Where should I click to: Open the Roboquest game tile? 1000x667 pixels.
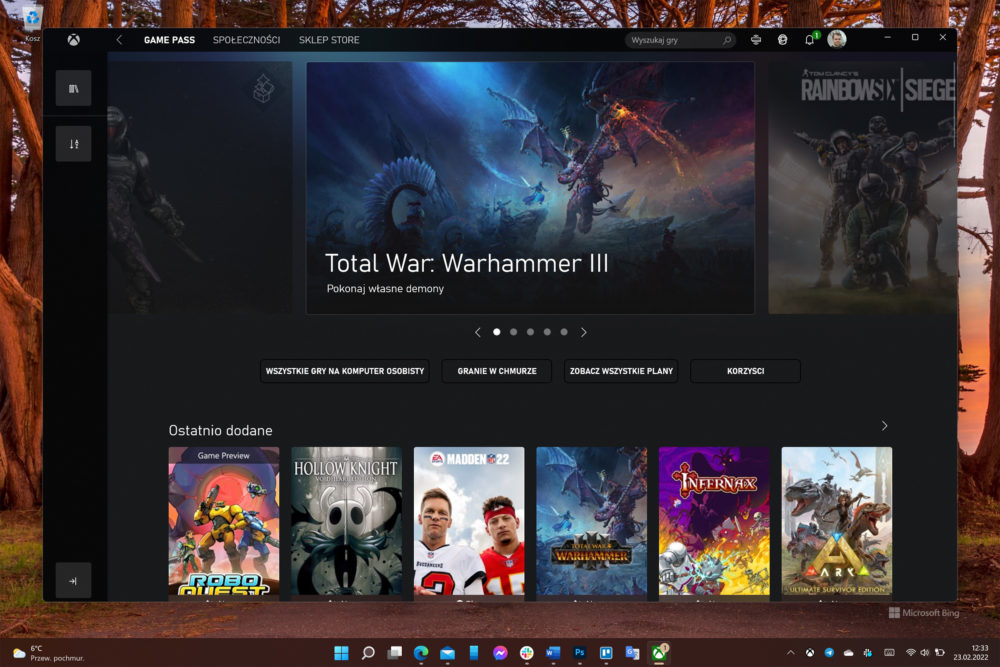224,522
